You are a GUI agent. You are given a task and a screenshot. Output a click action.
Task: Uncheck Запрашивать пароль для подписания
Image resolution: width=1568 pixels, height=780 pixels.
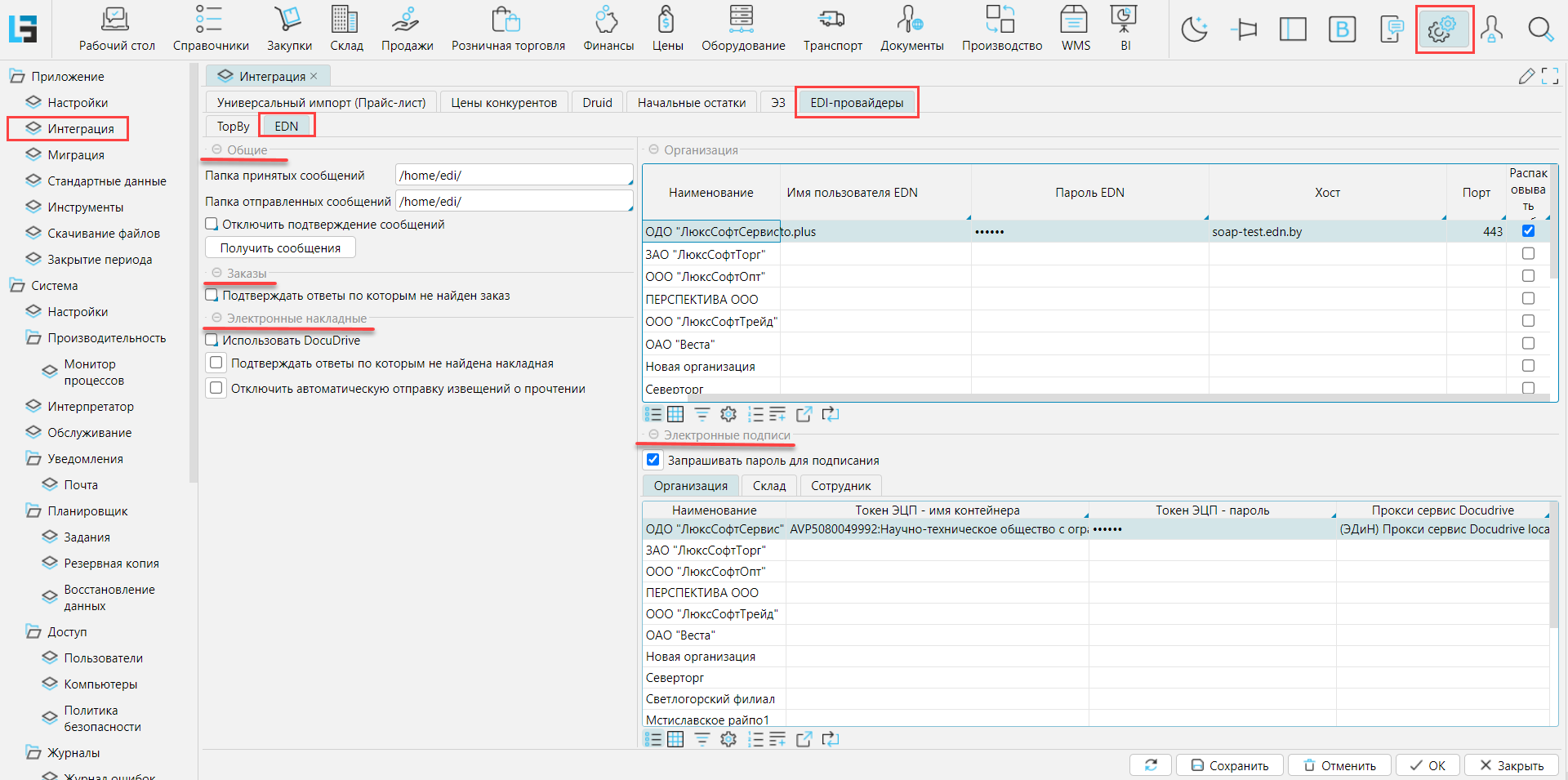[653, 460]
